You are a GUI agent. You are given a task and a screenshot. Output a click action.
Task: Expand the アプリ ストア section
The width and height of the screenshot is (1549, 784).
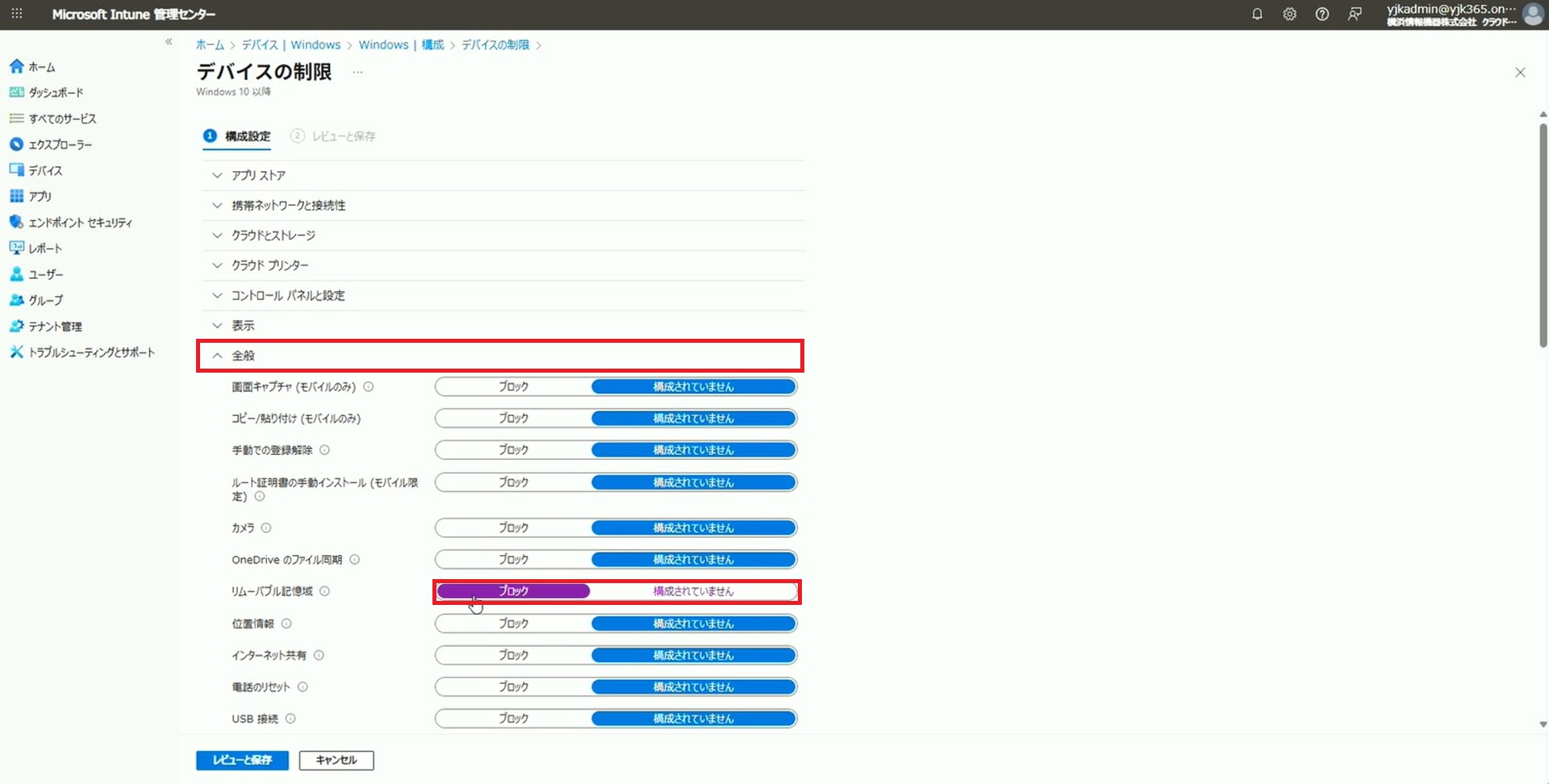pyautogui.click(x=258, y=175)
